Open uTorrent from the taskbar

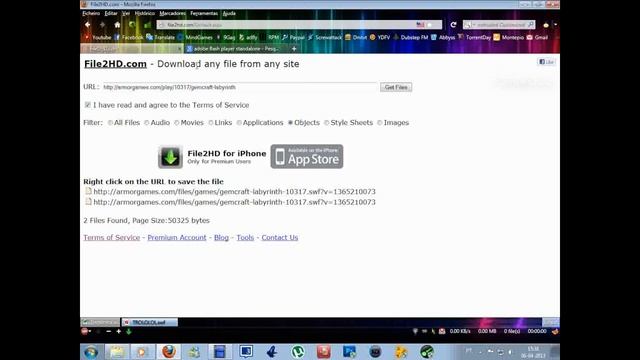coord(298,352)
